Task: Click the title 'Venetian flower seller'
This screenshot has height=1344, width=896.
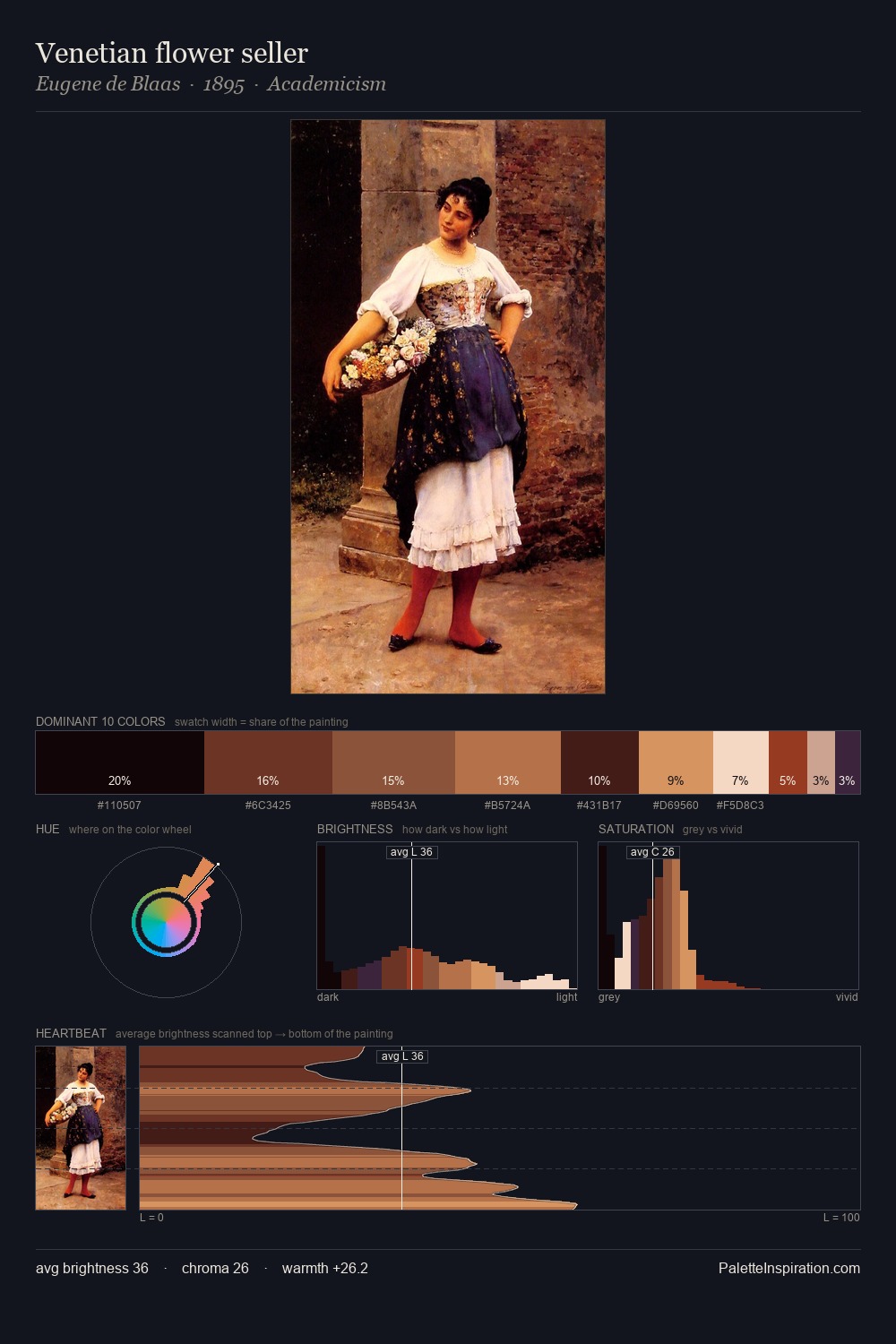Action: pos(172,54)
